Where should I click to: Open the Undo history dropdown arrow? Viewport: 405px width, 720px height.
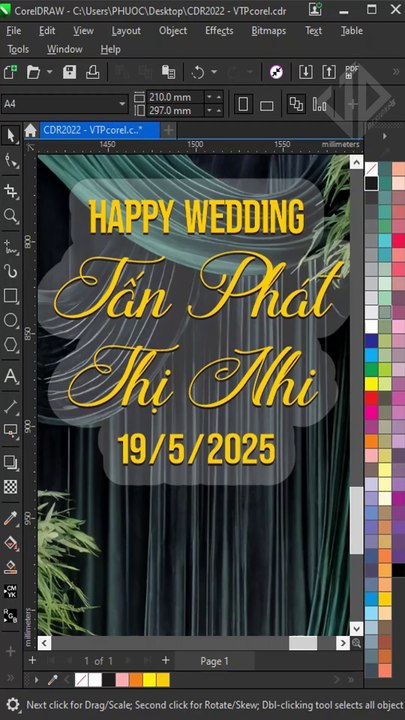[214, 72]
